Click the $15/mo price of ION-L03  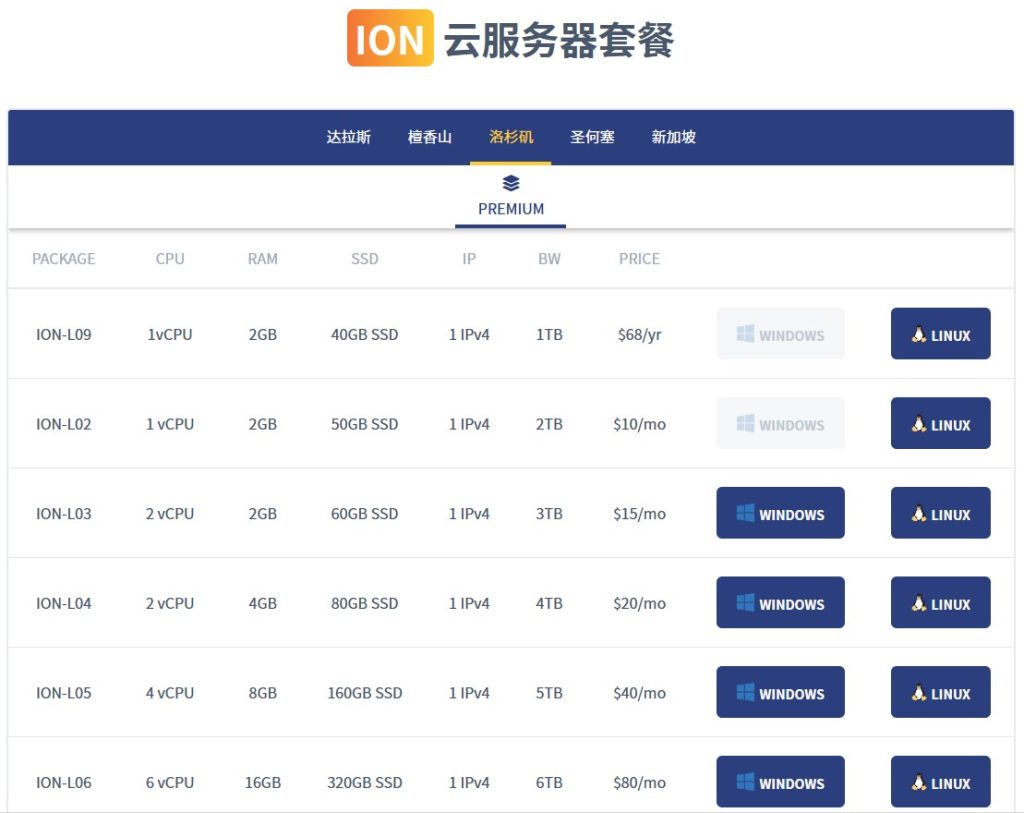(x=638, y=513)
